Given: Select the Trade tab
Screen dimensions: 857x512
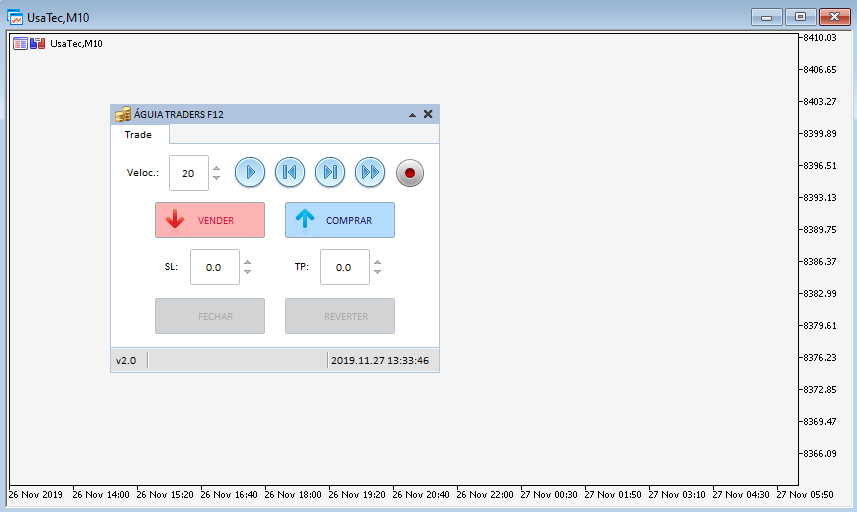Looking at the screenshot, I should tap(139, 134).
